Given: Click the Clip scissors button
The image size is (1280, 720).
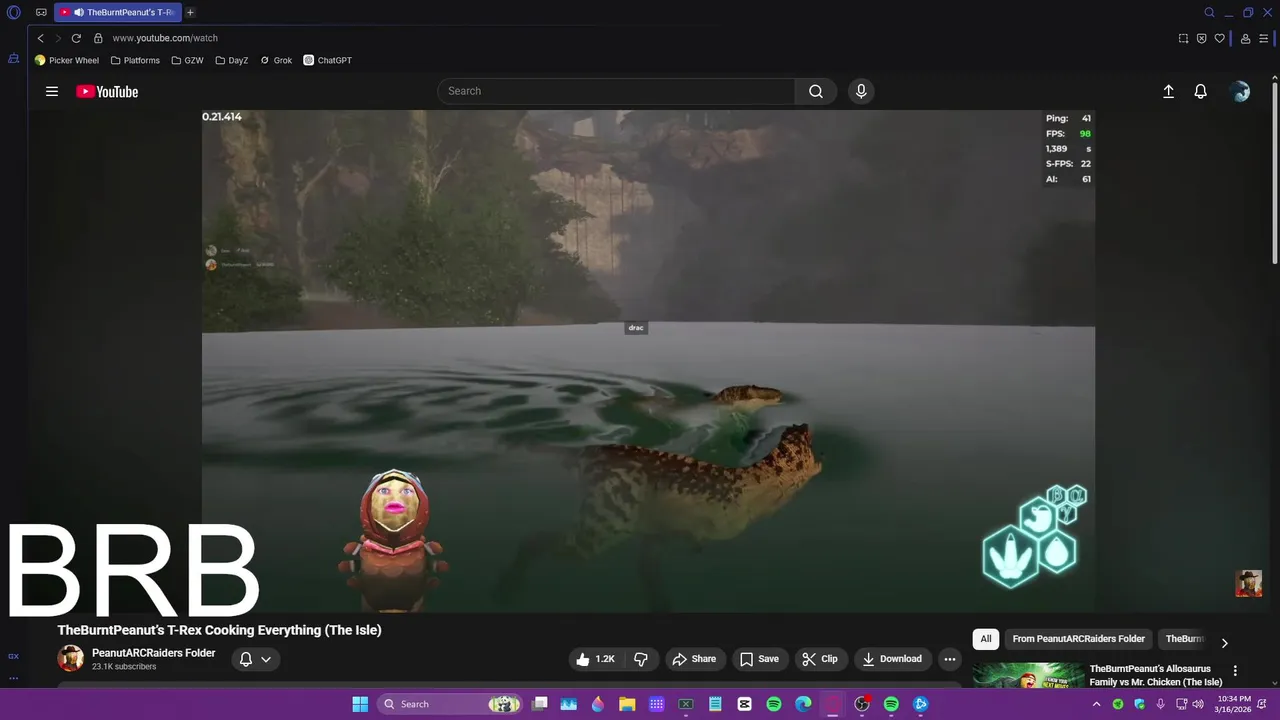Looking at the screenshot, I should click(820, 659).
